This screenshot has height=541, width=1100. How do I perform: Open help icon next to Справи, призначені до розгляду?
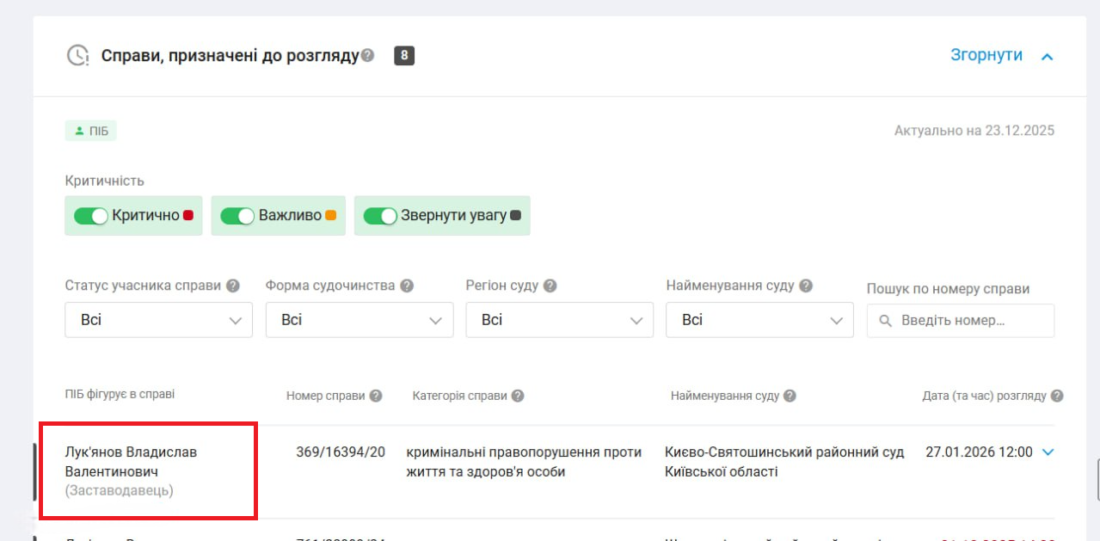point(368,55)
